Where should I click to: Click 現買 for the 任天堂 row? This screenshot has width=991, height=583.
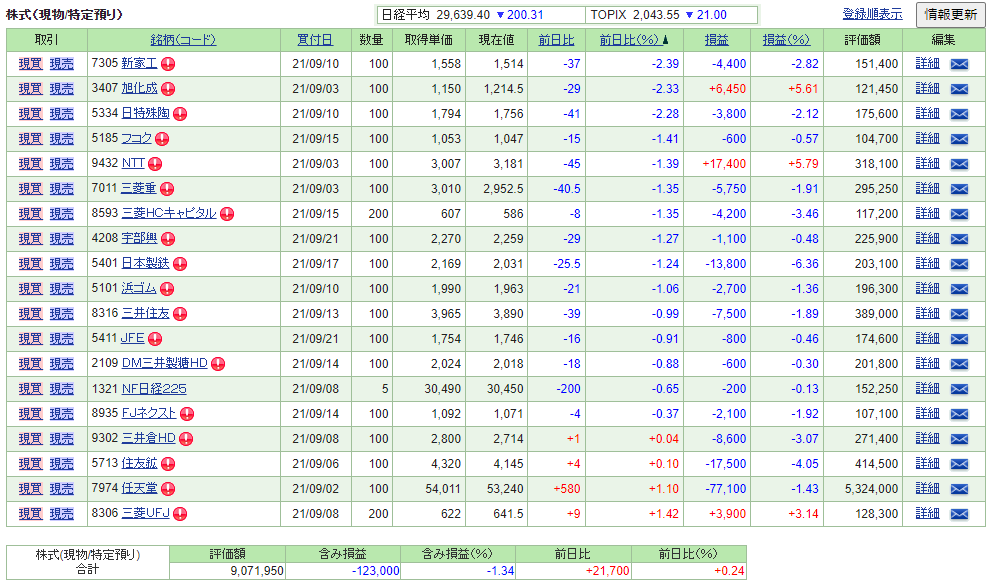(30, 489)
